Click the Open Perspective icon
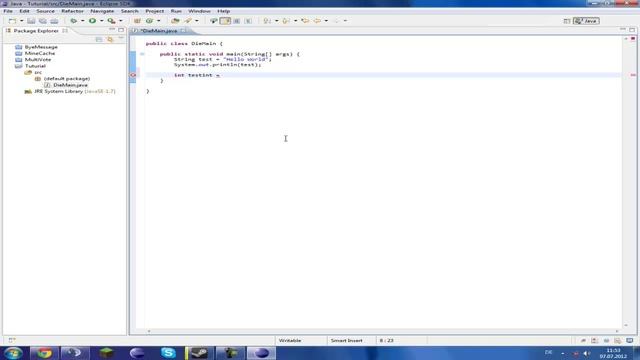The image size is (640, 360). (567, 21)
